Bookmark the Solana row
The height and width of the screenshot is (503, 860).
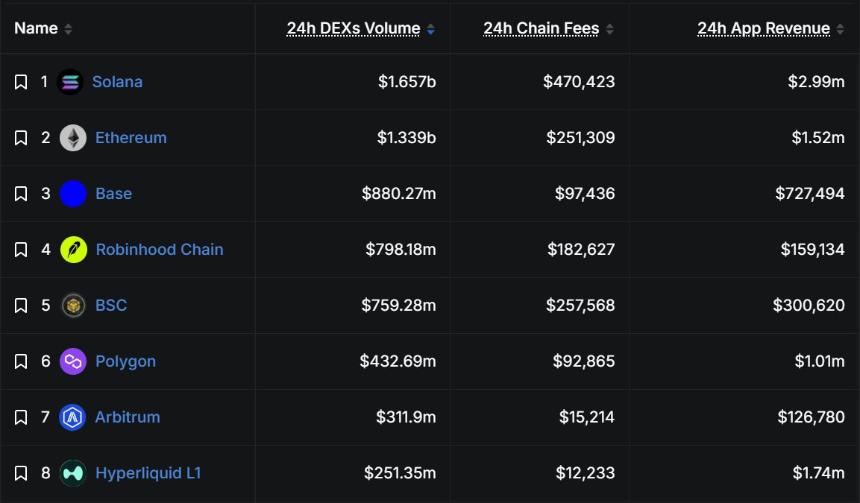tap(21, 82)
